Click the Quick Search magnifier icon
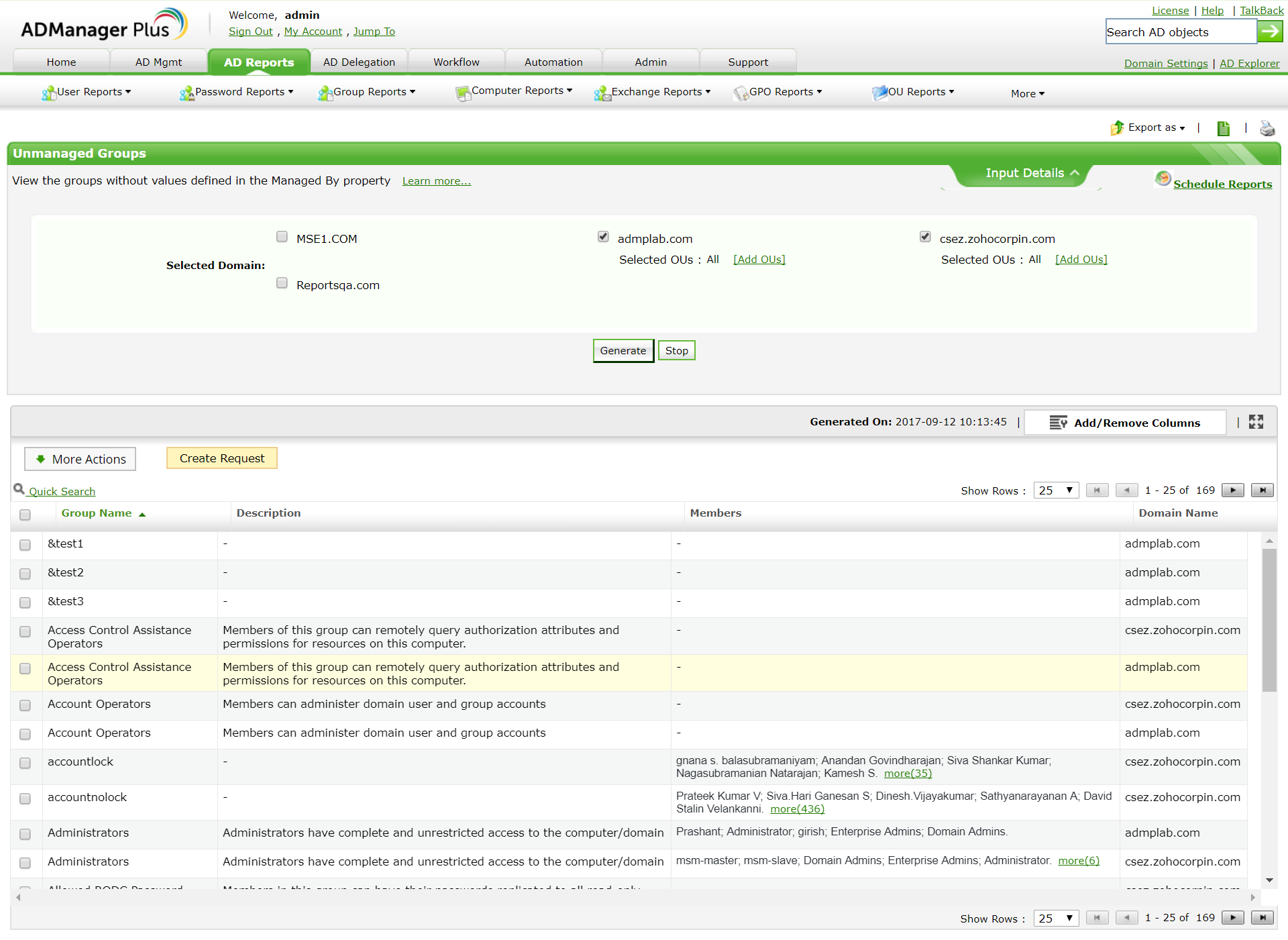Viewport: 1288px width, 940px height. (x=19, y=489)
